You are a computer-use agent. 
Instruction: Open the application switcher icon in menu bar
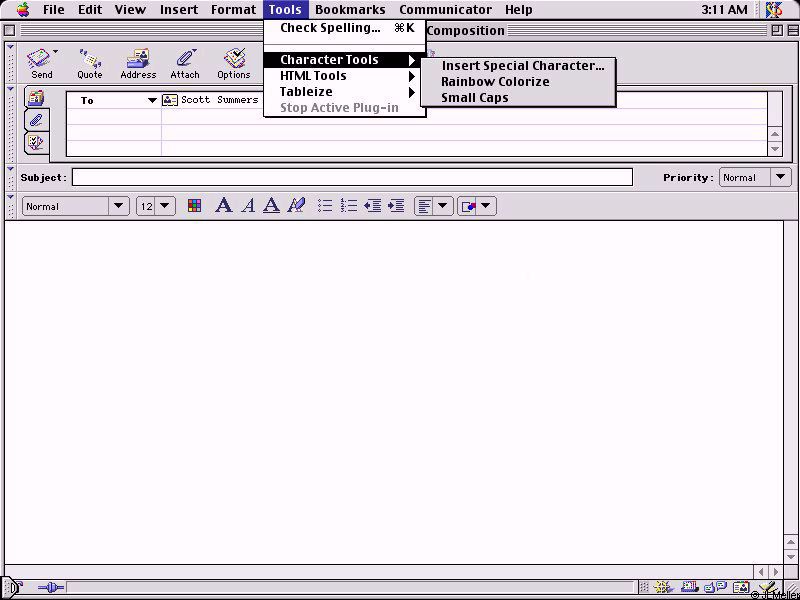tap(774, 10)
